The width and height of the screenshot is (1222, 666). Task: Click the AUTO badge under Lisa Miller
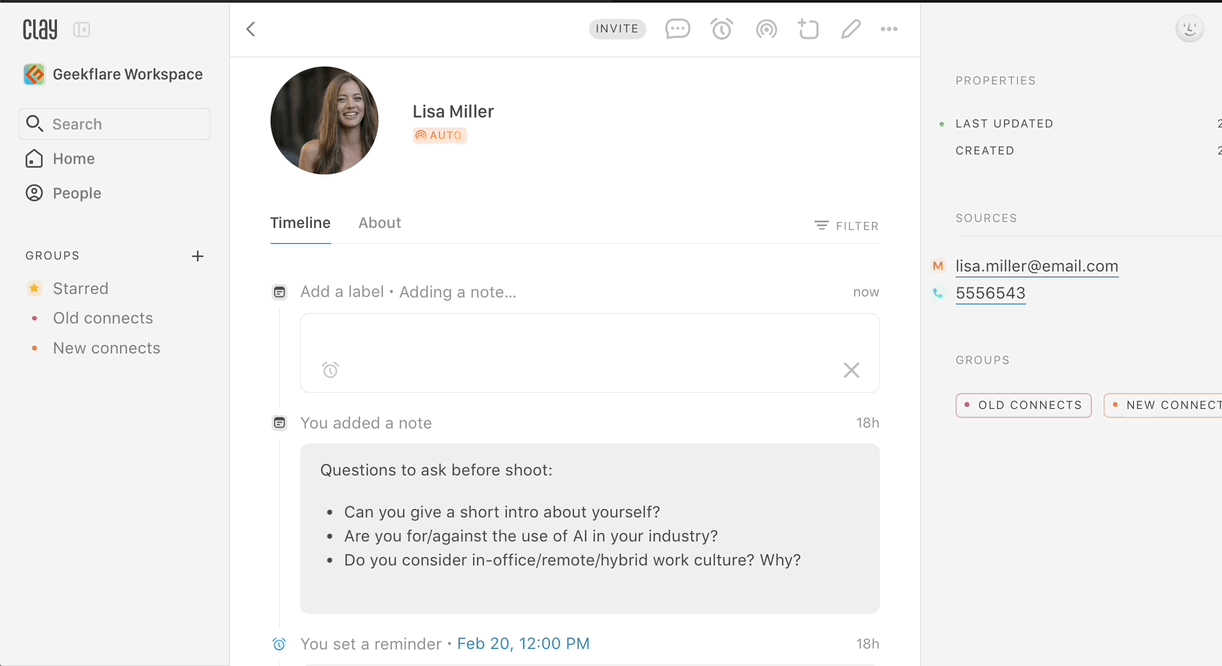point(440,135)
